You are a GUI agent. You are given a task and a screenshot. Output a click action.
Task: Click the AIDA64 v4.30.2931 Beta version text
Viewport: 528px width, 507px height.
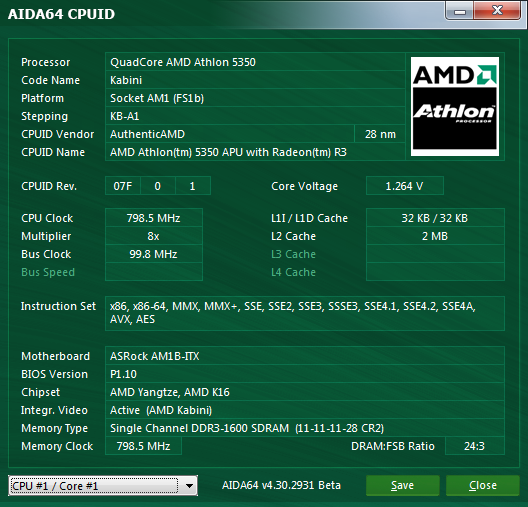click(281, 485)
